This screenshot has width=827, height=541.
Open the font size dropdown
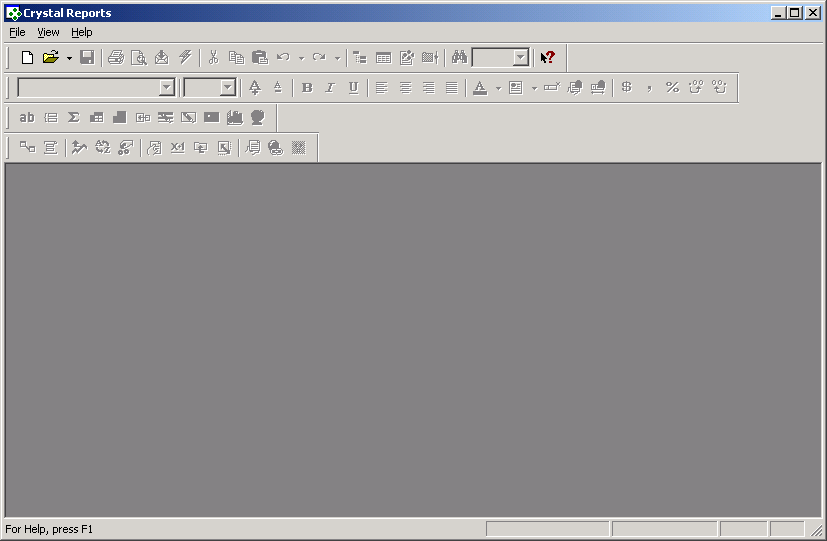click(x=227, y=88)
